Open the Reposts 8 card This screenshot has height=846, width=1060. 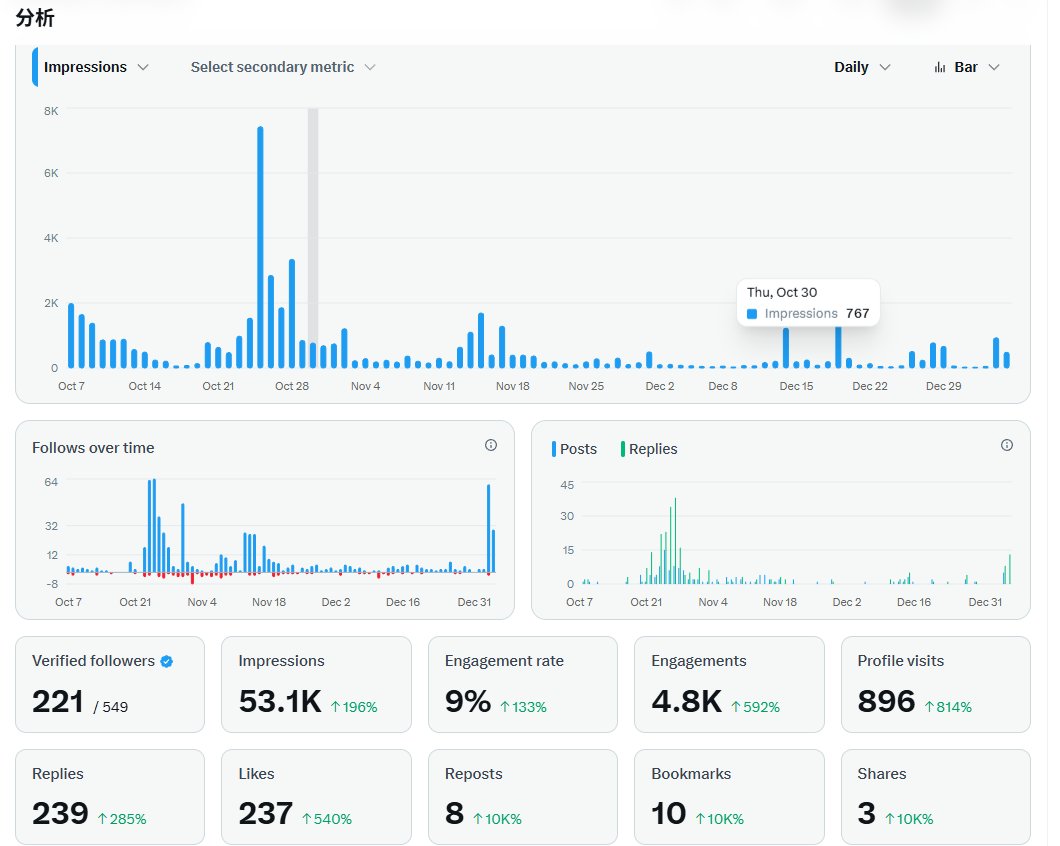(523, 797)
